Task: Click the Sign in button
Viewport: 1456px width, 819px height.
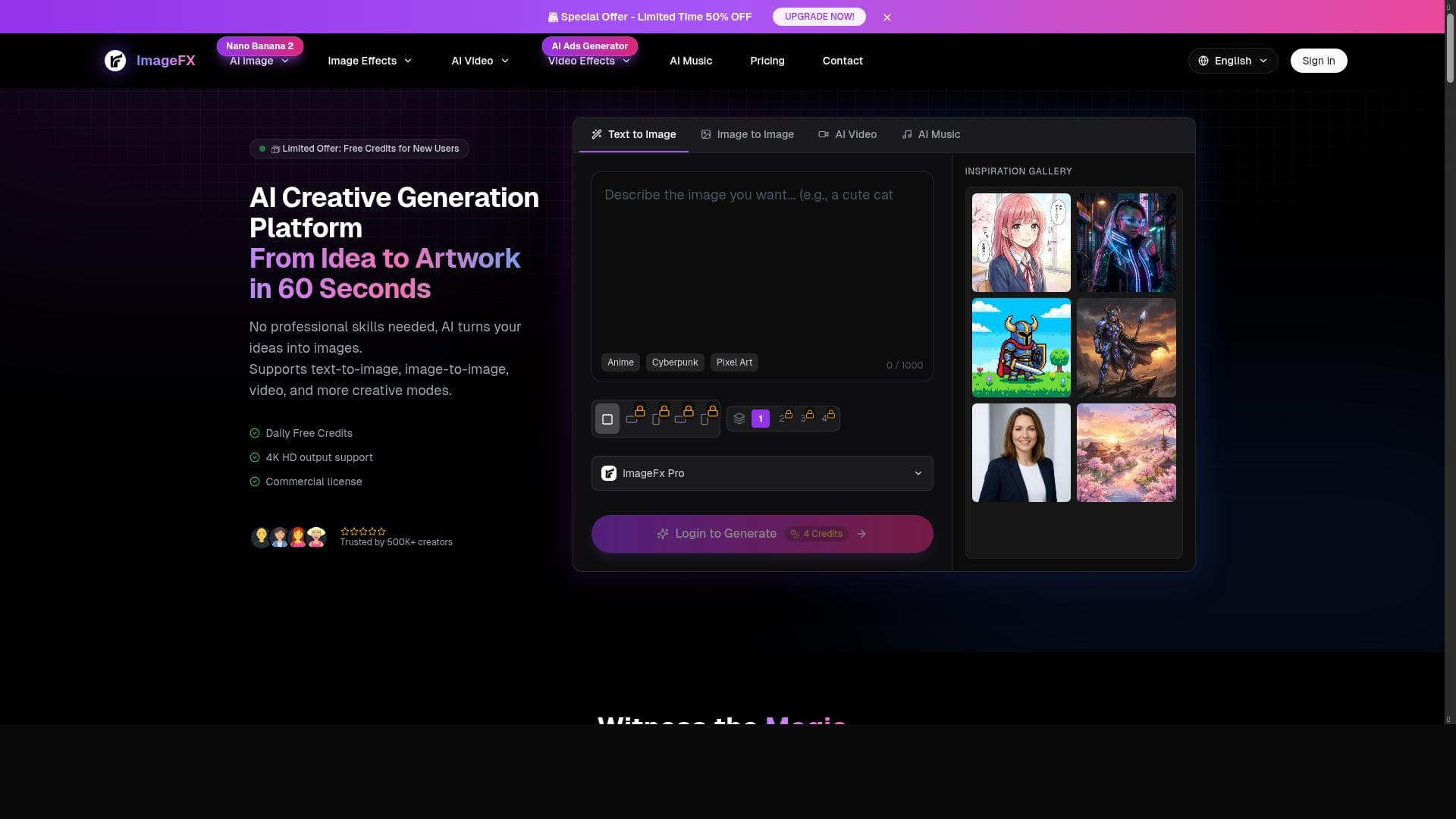Action: click(1318, 61)
